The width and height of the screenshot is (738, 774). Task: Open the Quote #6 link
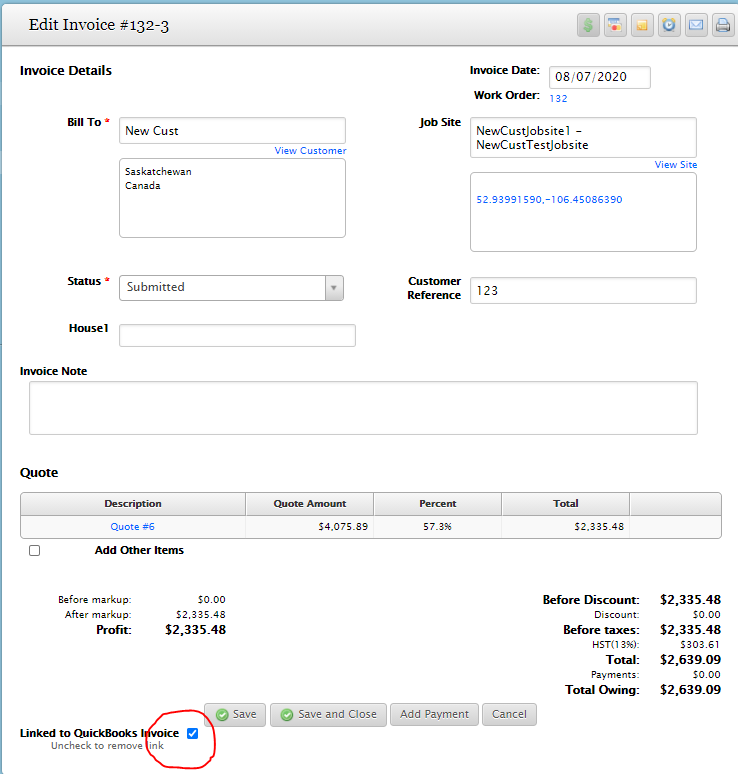tap(132, 527)
